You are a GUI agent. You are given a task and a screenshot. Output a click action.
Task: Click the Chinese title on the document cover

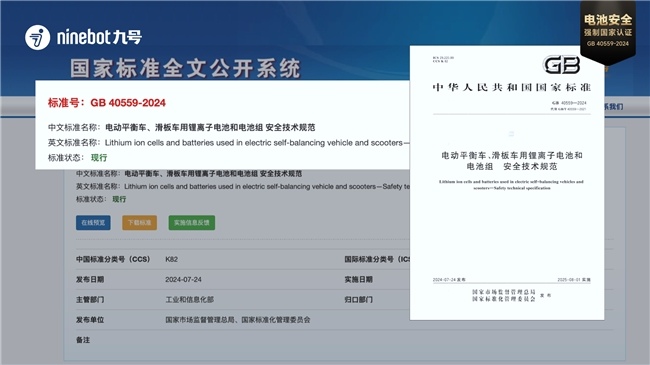(512, 161)
